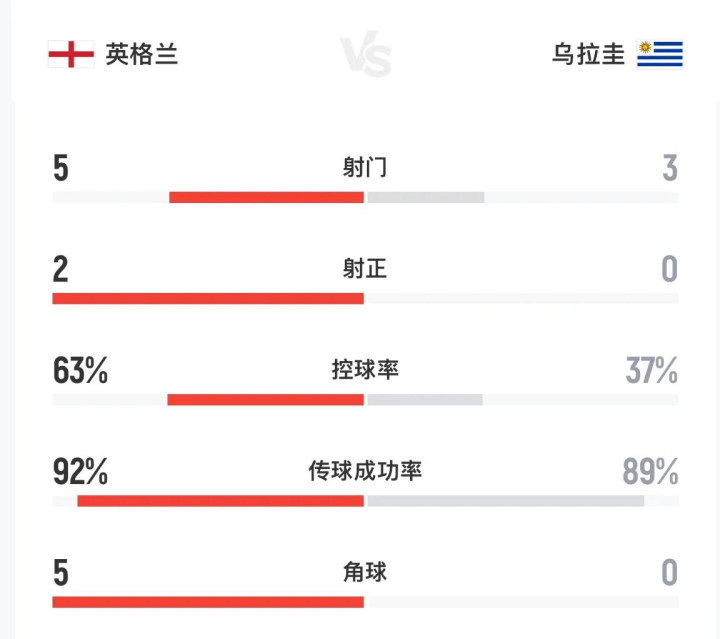The image size is (720, 639).
Task: Click the England flag icon
Action: coord(70,54)
